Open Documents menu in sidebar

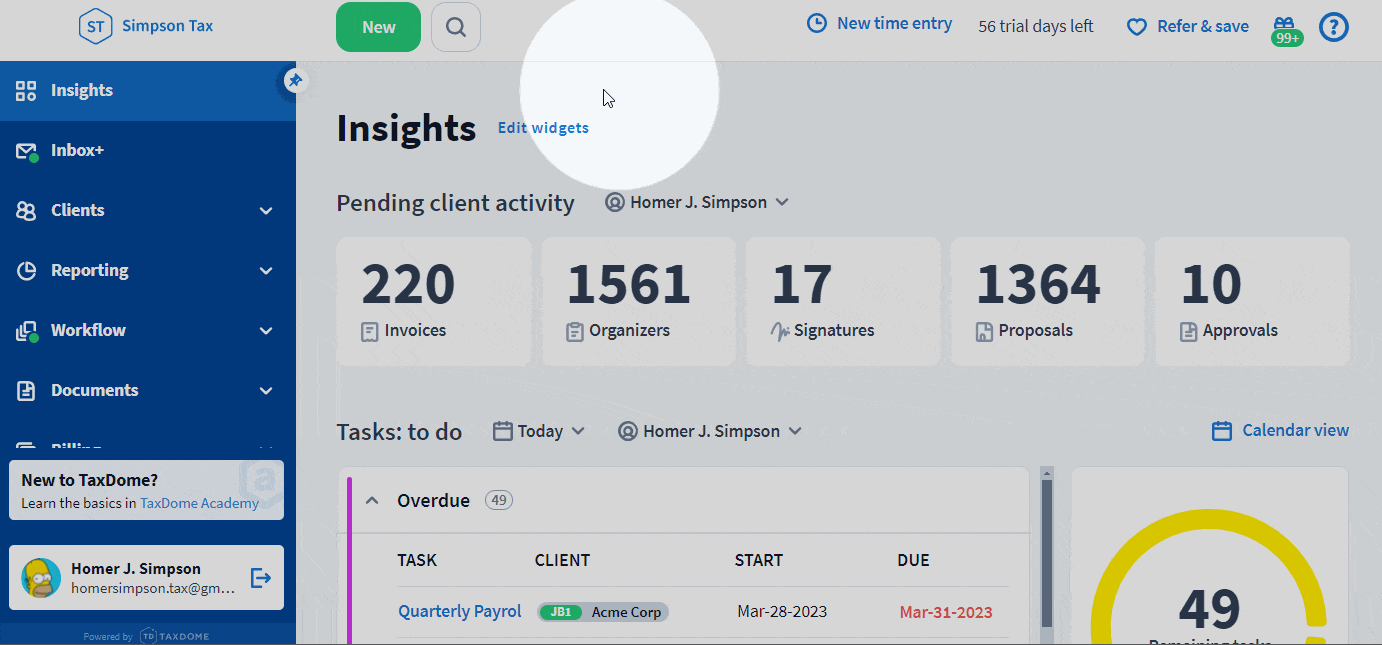148,391
